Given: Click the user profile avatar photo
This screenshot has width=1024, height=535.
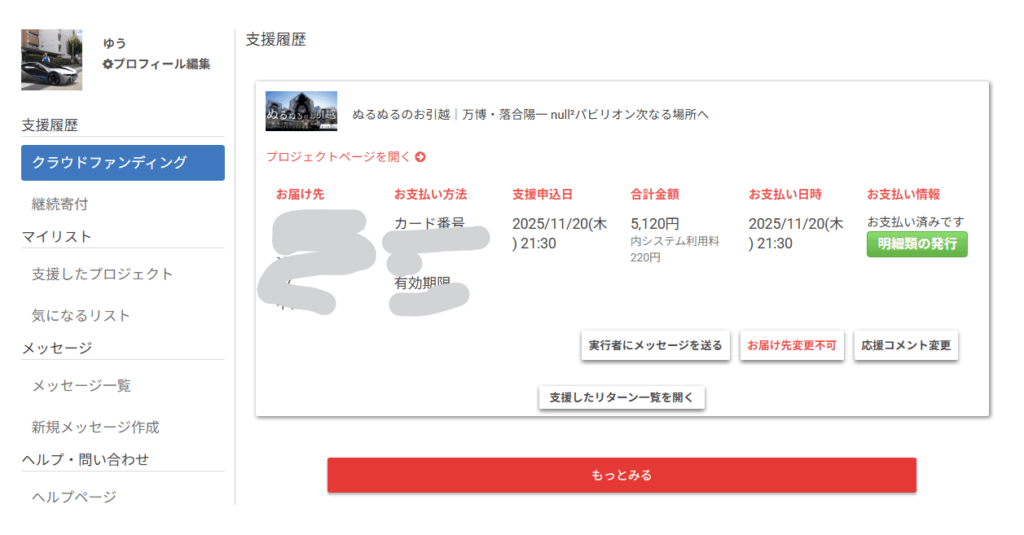Looking at the screenshot, I should (52, 60).
